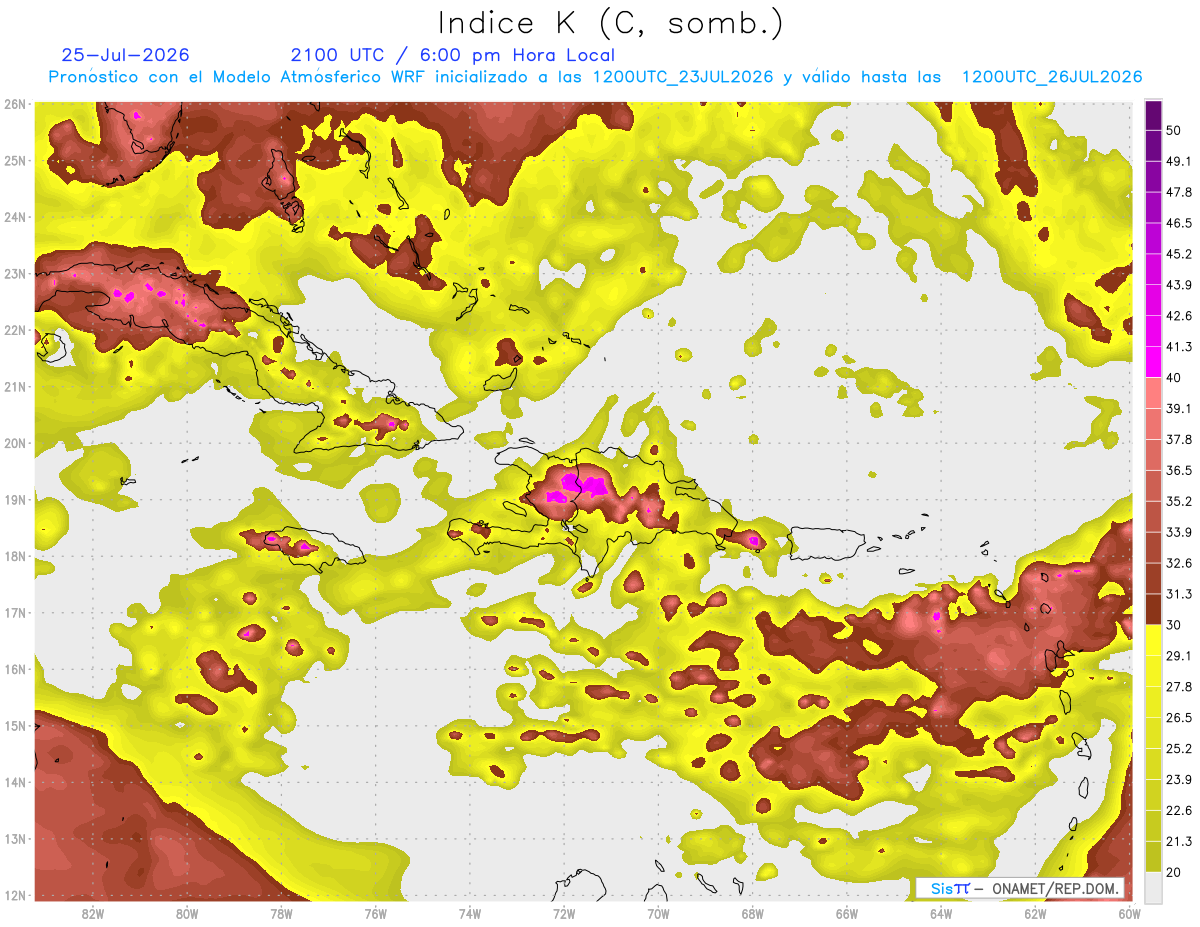Screen dimensions: 1200x927
Task: Click the '22.6' colorbar value
Action: point(1179,810)
